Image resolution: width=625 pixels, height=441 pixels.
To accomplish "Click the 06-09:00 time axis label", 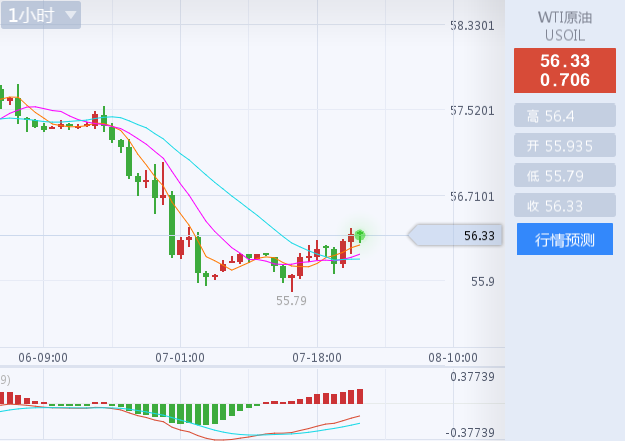I will pyautogui.click(x=43, y=358).
